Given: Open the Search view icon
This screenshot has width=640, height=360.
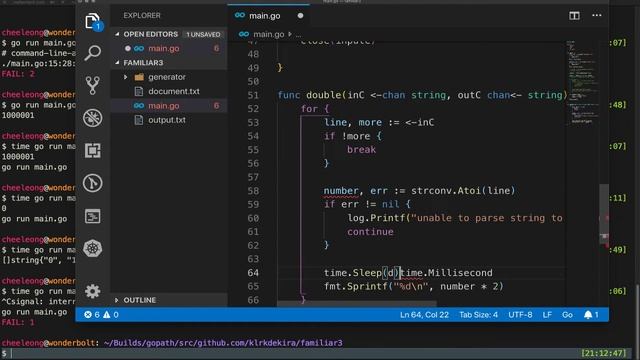Looking at the screenshot, I should (x=93, y=53).
